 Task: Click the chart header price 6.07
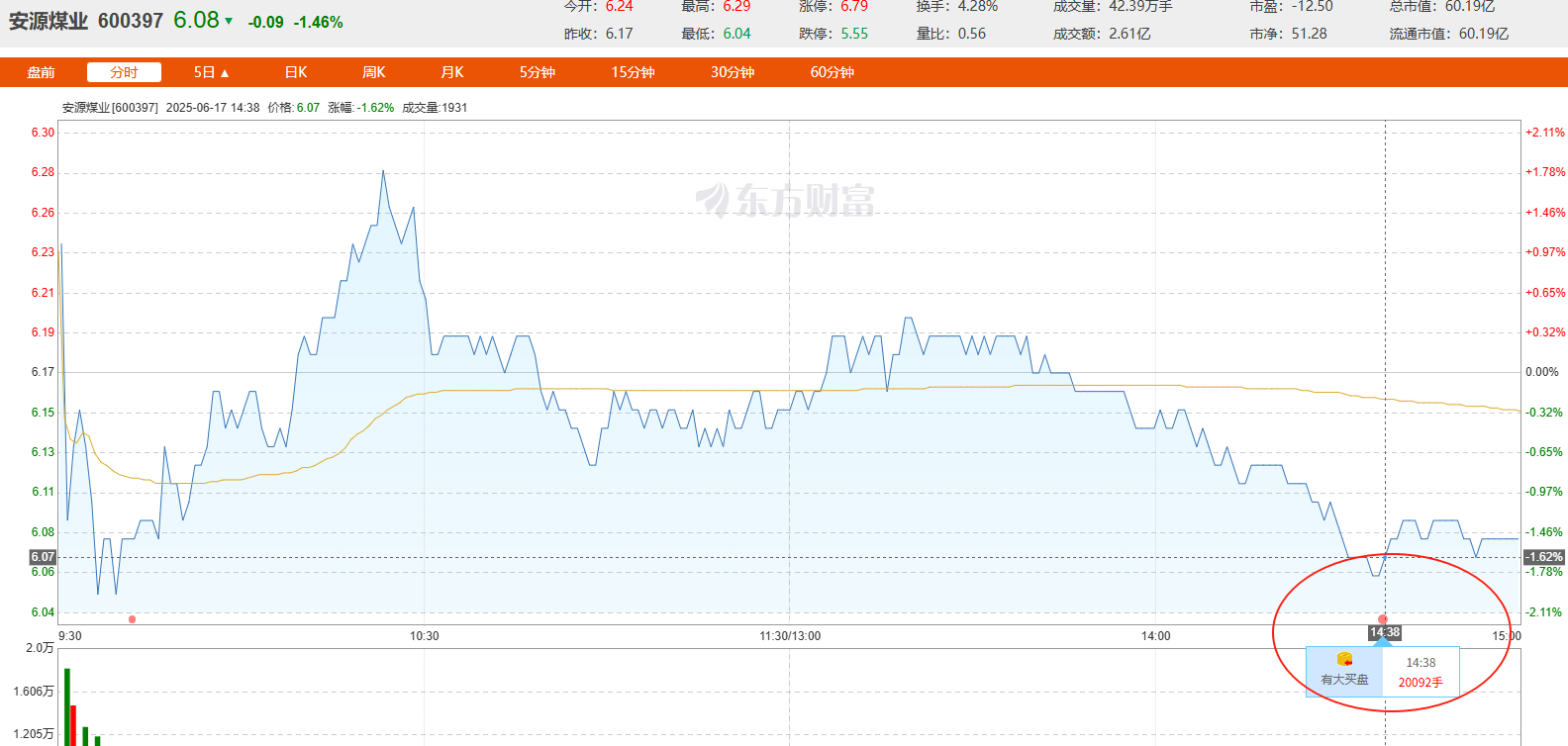[x=308, y=108]
